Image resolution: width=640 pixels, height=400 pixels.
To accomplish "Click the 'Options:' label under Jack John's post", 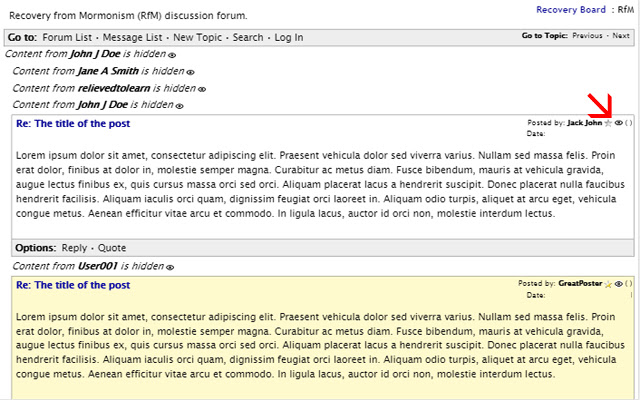I will coord(36,248).
